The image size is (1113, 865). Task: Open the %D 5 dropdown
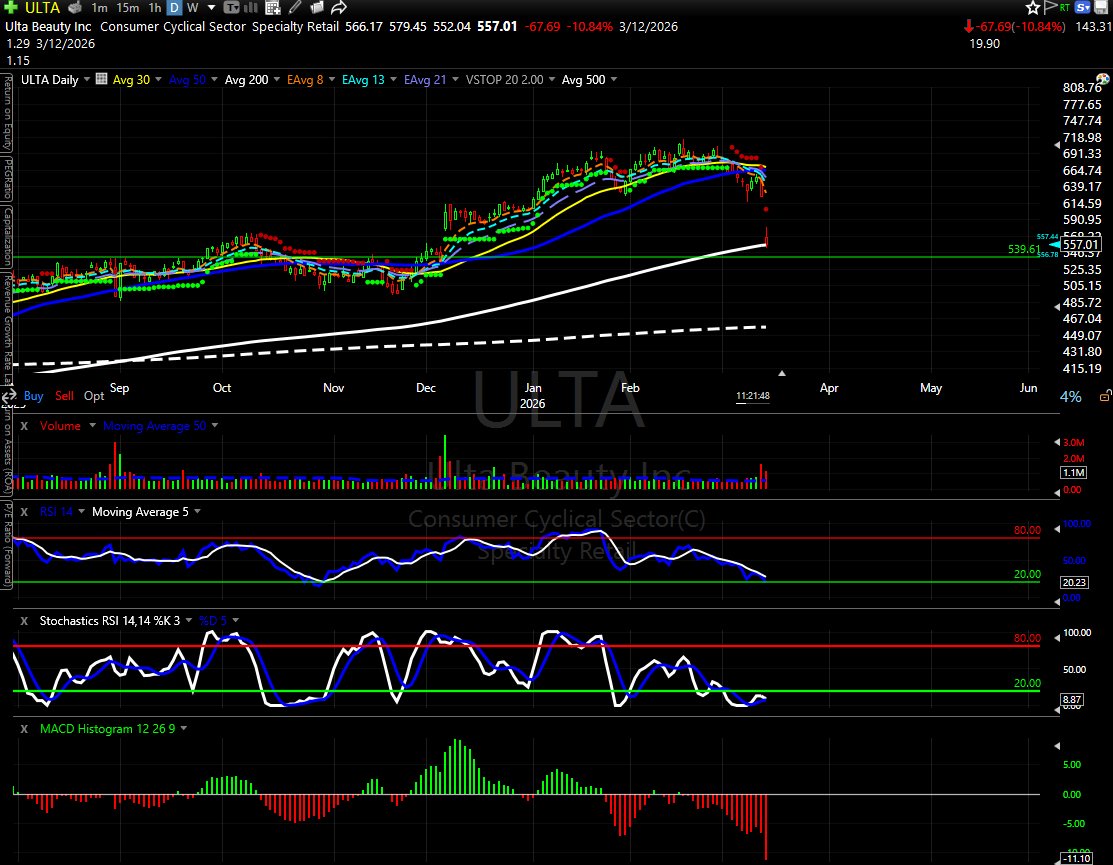pyautogui.click(x=235, y=621)
